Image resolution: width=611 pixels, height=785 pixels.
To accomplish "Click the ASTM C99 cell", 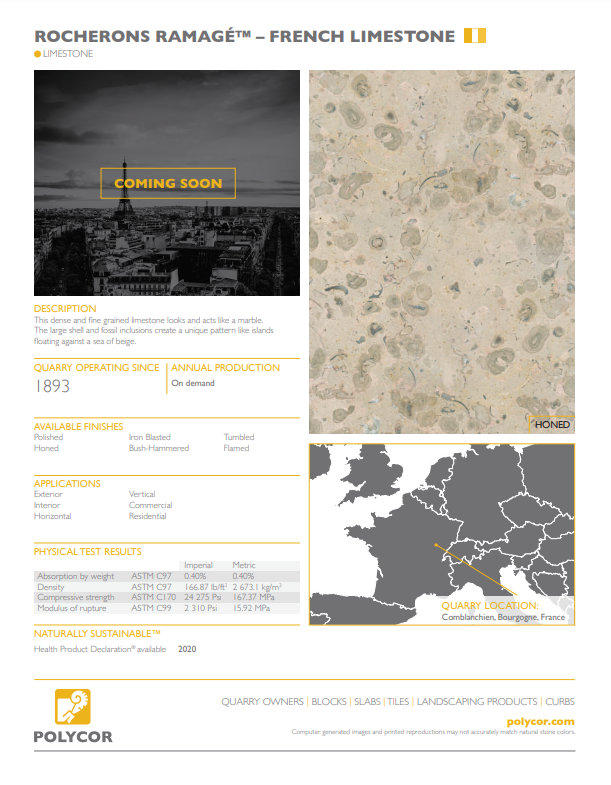I will 151,608.
